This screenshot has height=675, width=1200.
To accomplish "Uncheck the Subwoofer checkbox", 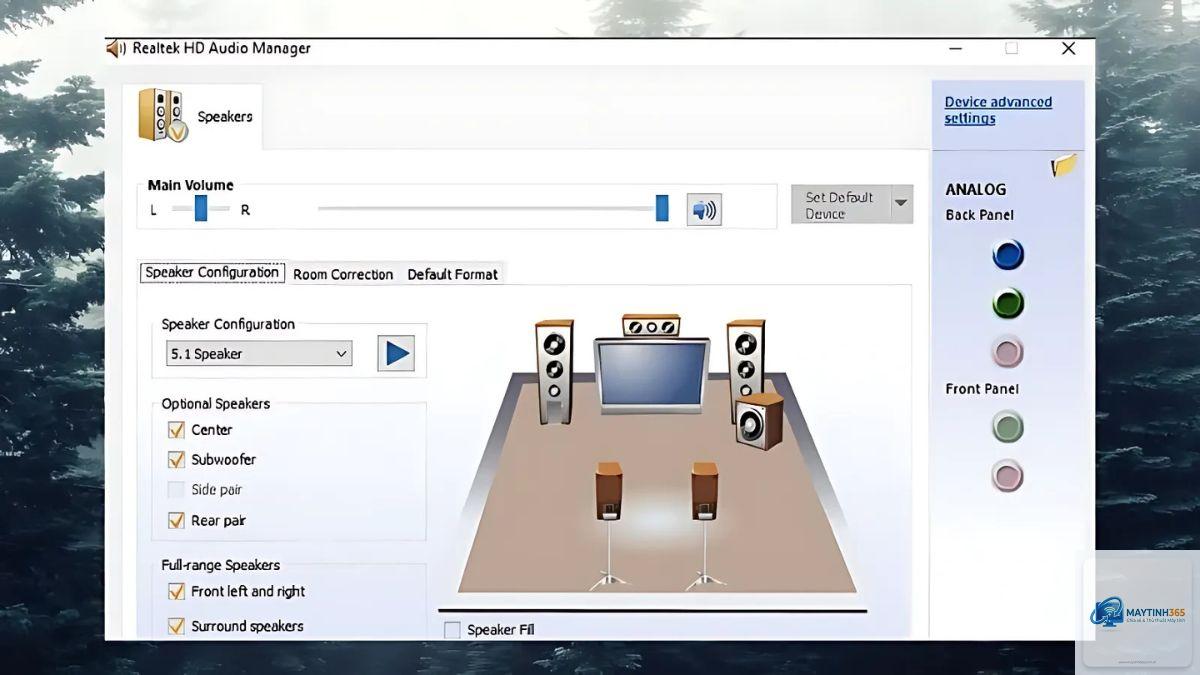I will [x=176, y=460].
